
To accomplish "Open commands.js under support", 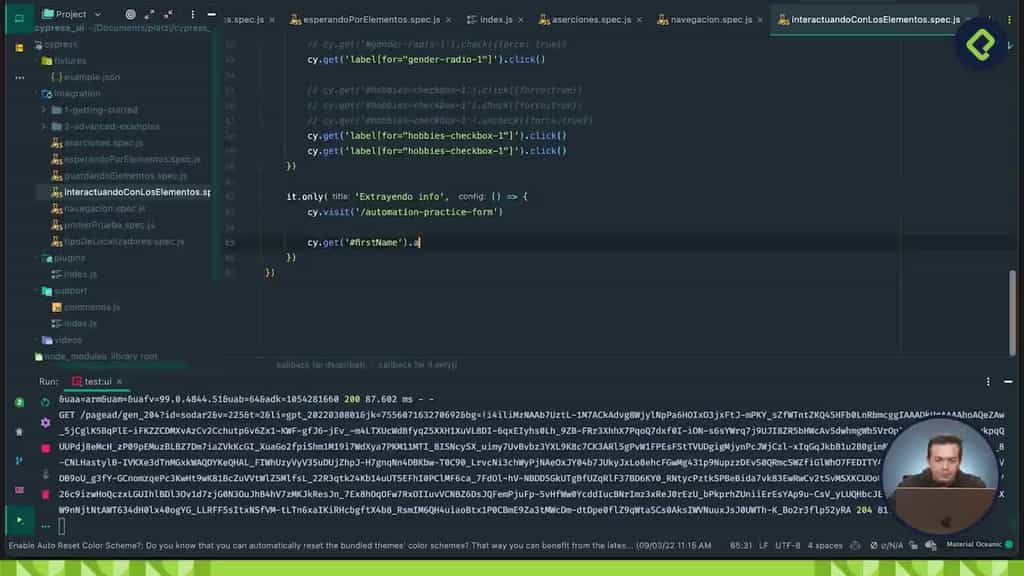I will click(x=86, y=307).
